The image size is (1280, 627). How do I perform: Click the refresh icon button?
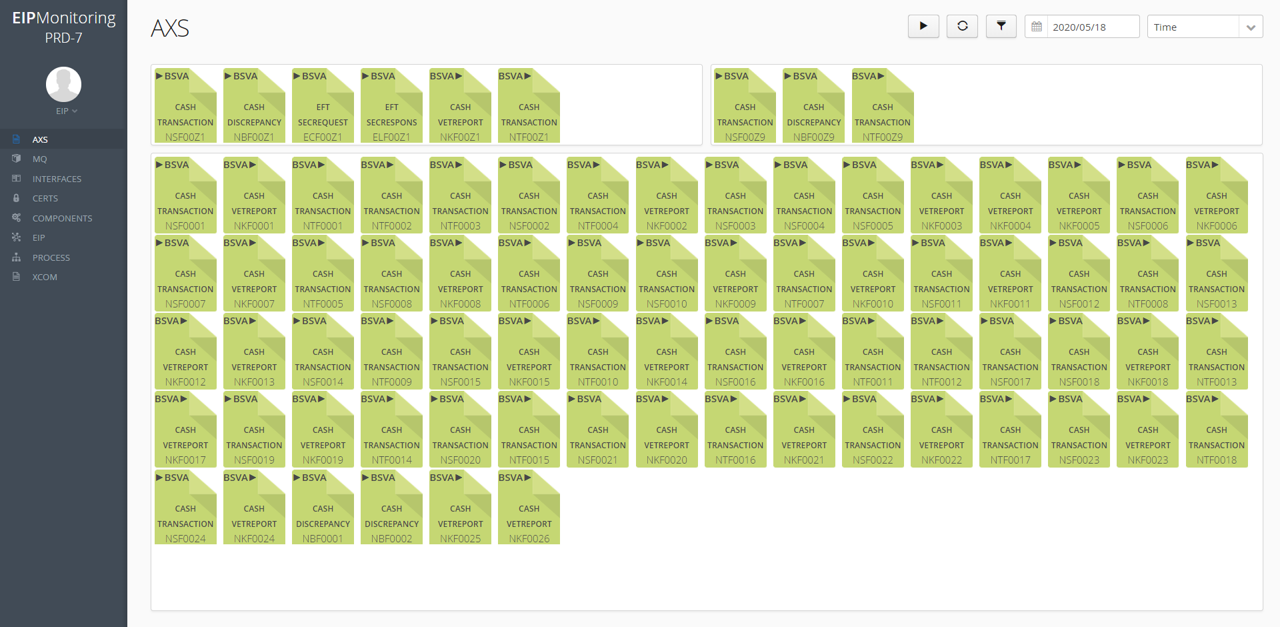[x=962, y=27]
